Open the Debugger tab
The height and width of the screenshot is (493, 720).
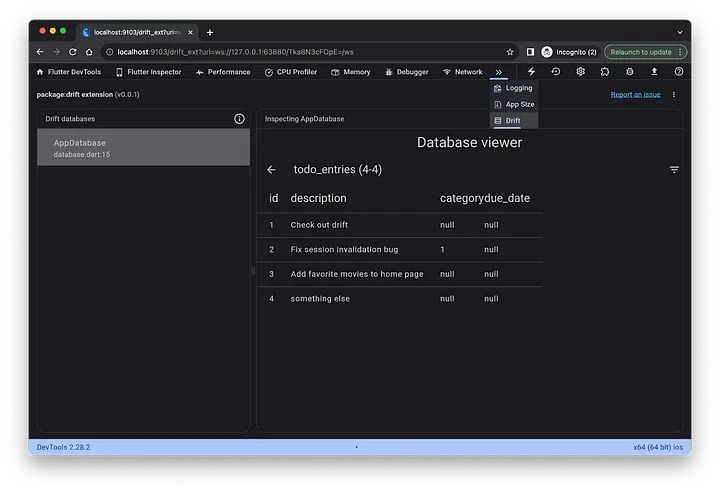407,72
